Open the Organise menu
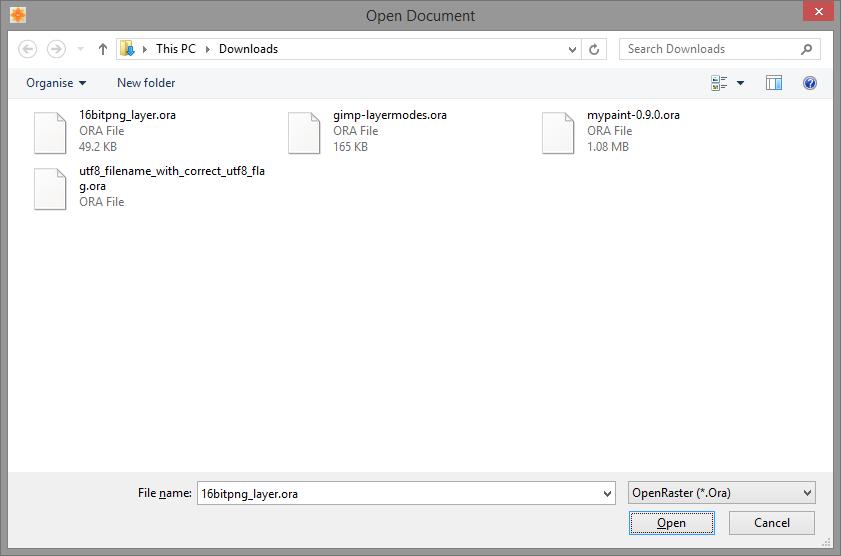The image size is (841, 556). [x=56, y=83]
